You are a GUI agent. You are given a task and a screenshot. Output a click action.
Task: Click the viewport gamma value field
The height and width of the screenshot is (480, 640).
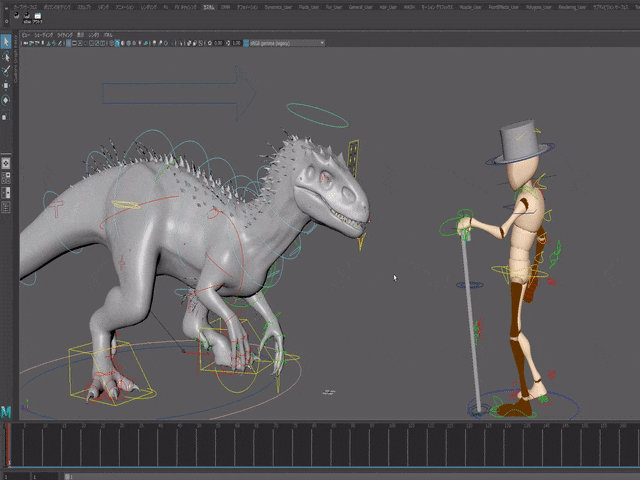tap(238, 43)
